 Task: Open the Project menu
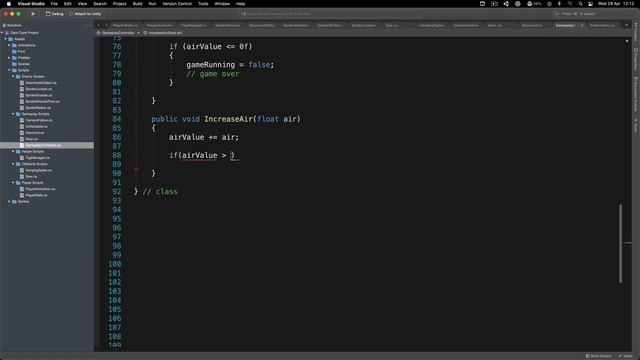(120, 4)
